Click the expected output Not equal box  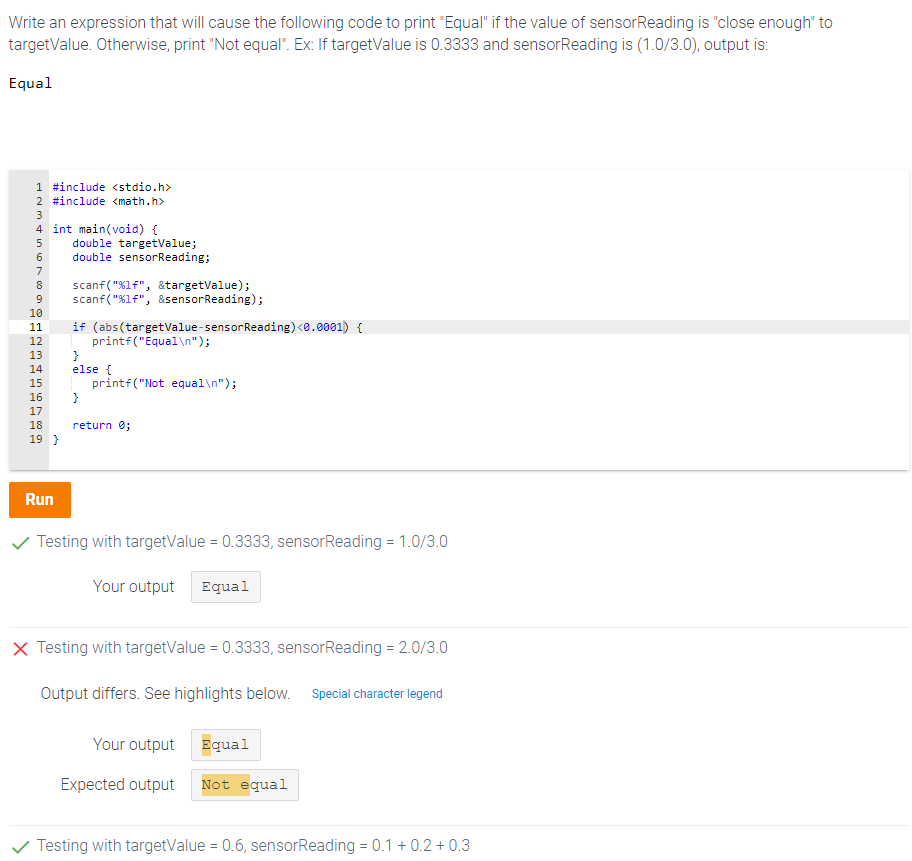click(x=244, y=784)
